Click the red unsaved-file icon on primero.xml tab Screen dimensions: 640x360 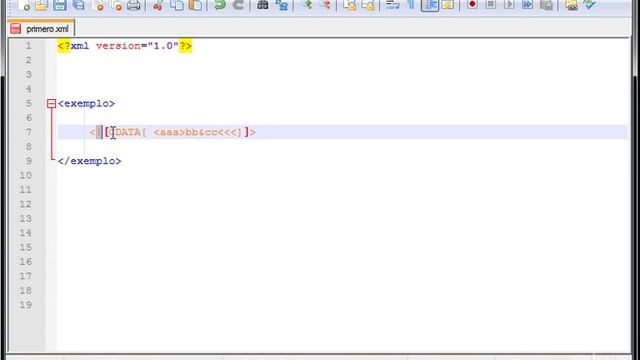(16, 29)
